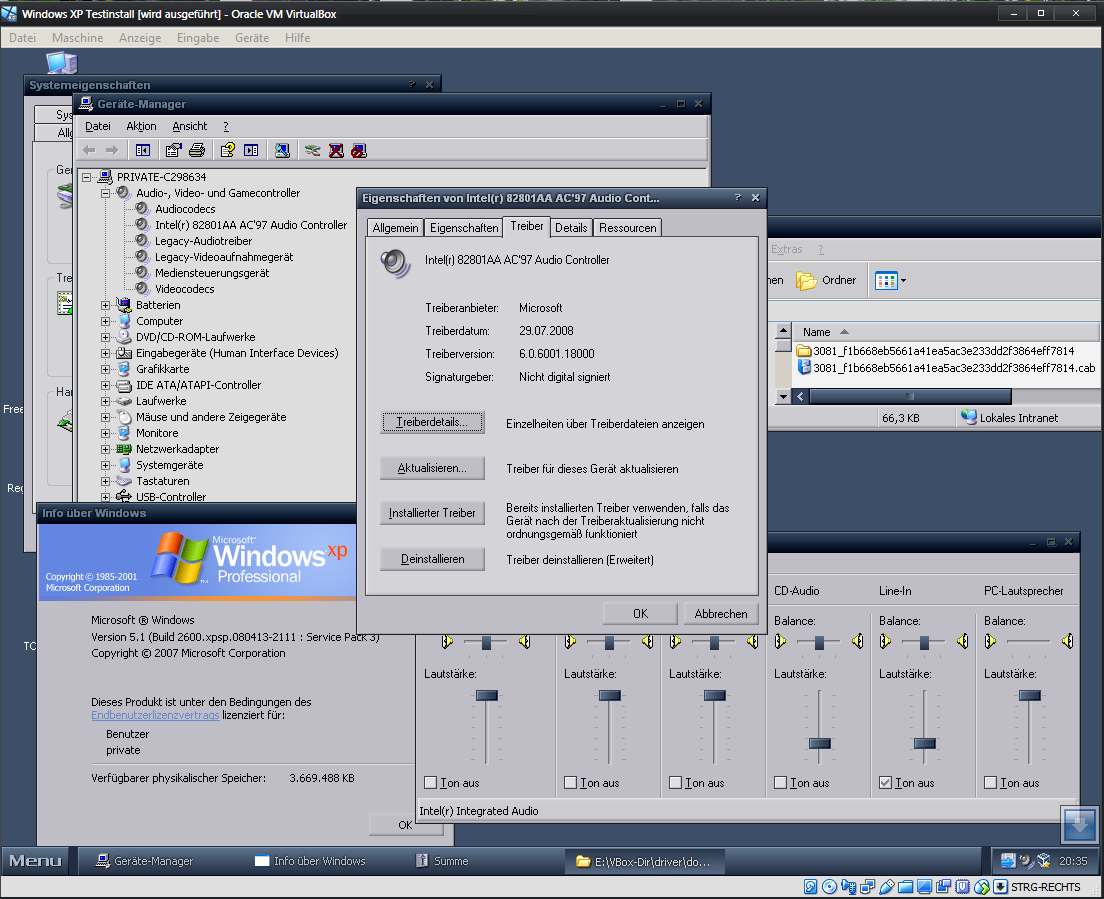This screenshot has height=899, width=1104.
Task: Scan for hardware changes via toolbar icon
Action: pos(282,150)
